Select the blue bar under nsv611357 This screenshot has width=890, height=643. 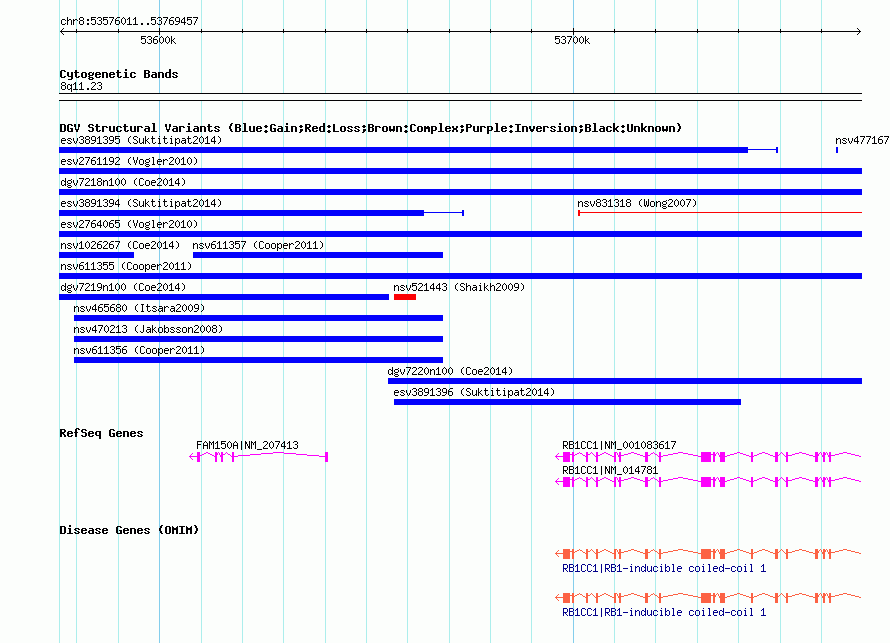[x=318, y=255]
